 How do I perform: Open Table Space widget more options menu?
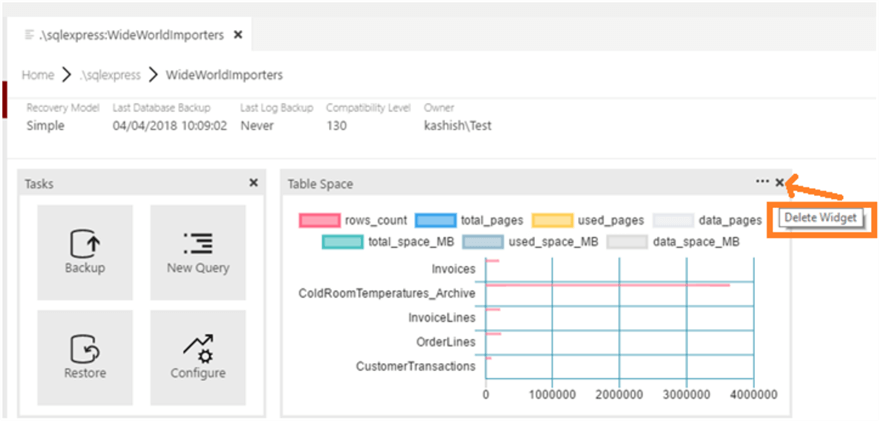click(x=762, y=182)
